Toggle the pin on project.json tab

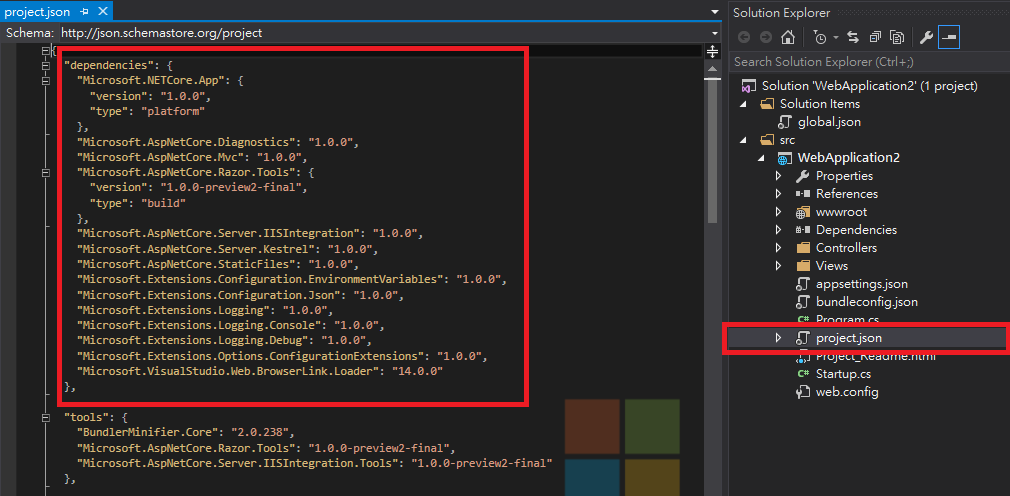85,12
